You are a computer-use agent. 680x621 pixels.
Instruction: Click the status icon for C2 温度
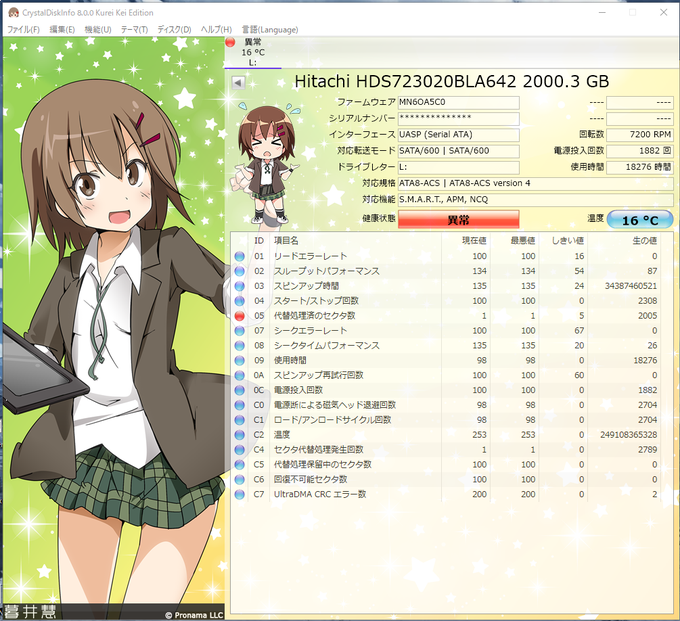coord(239,435)
